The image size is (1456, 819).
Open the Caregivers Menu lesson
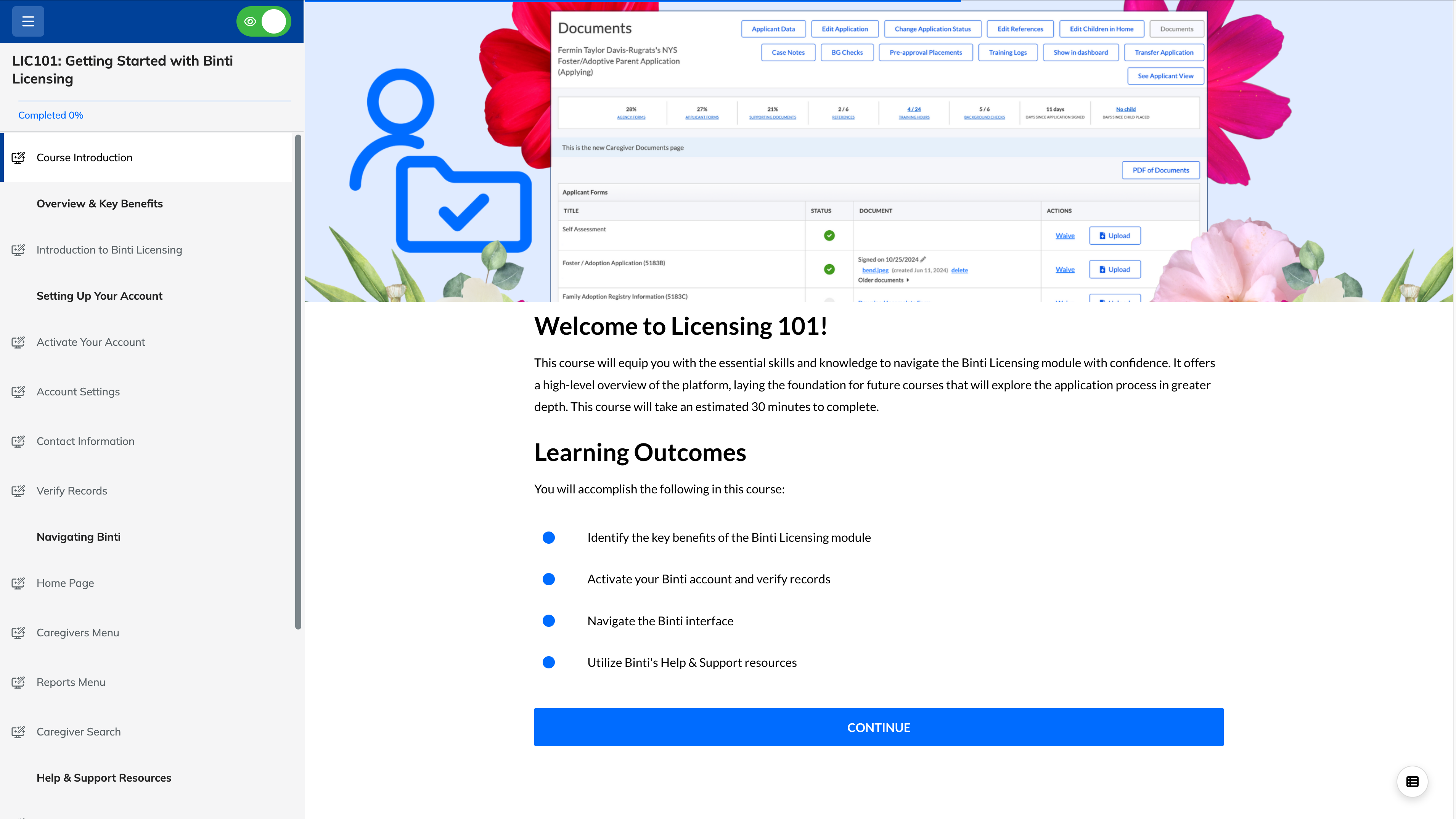[x=147, y=633]
